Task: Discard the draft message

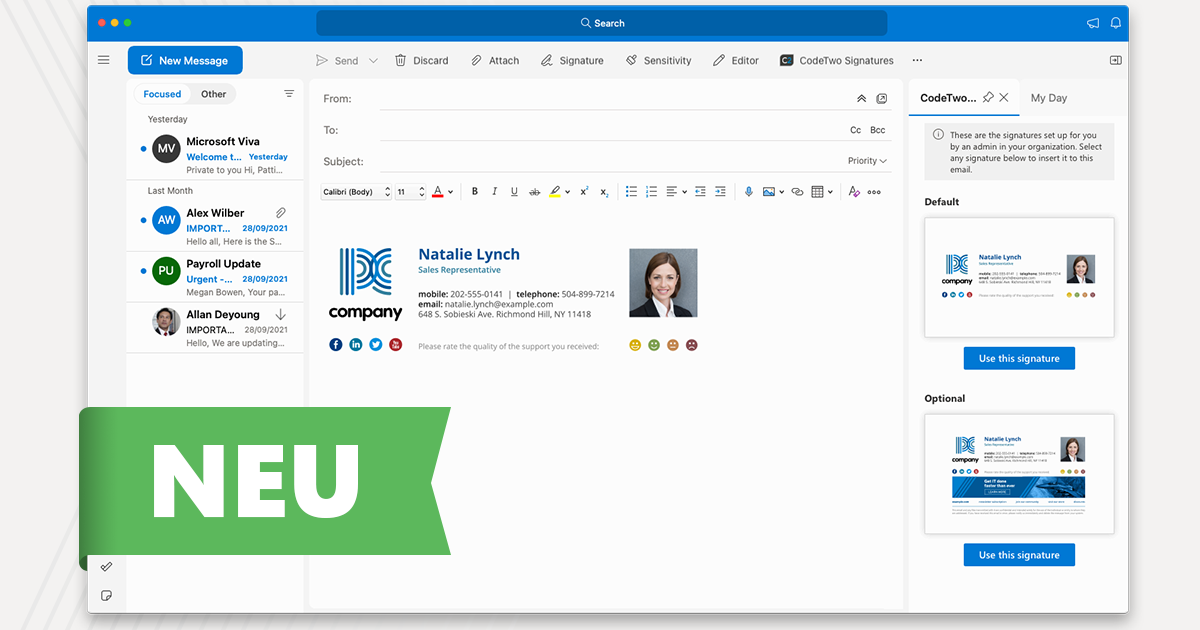Action: tap(421, 60)
